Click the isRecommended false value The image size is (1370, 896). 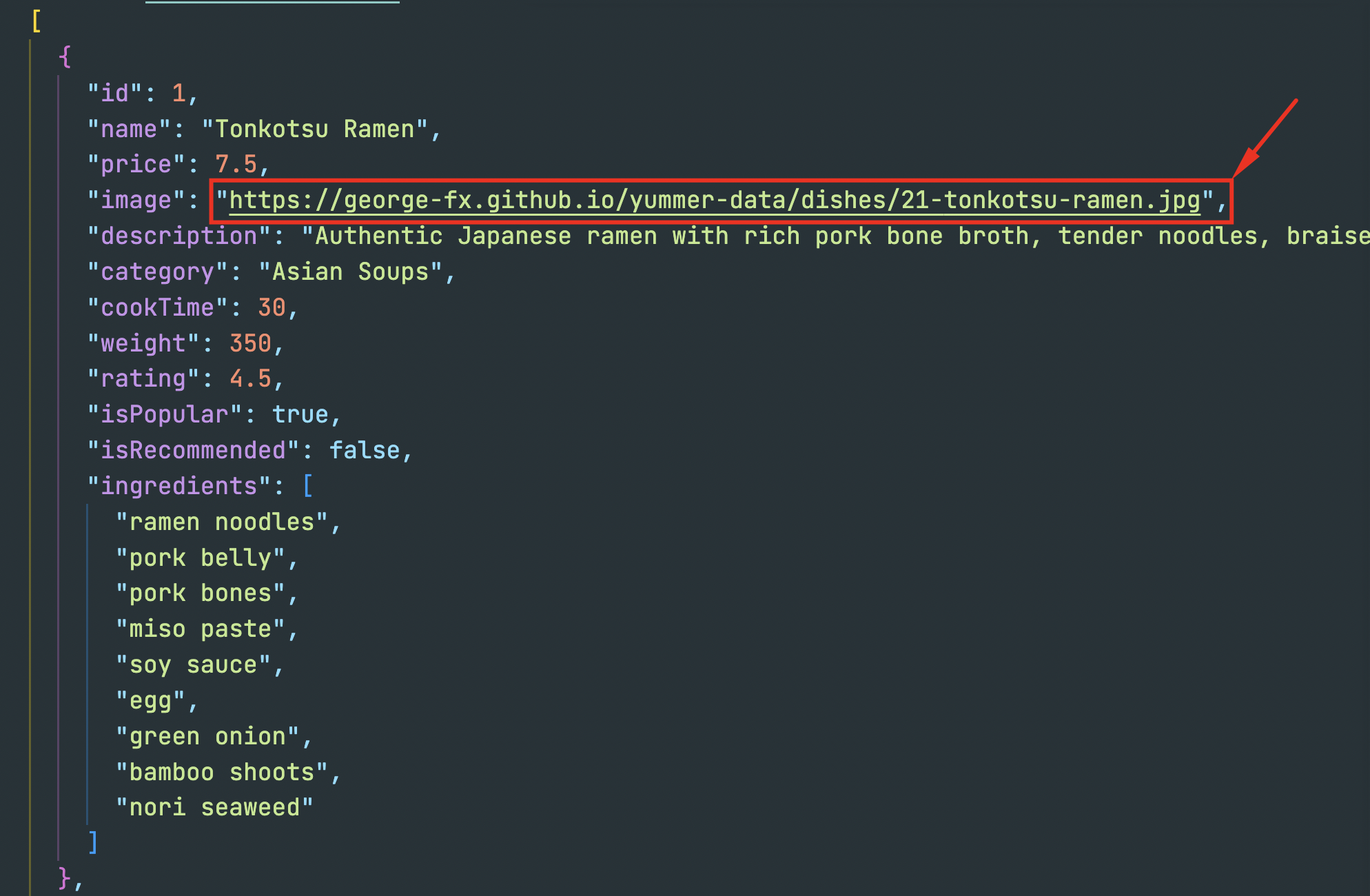click(x=364, y=451)
